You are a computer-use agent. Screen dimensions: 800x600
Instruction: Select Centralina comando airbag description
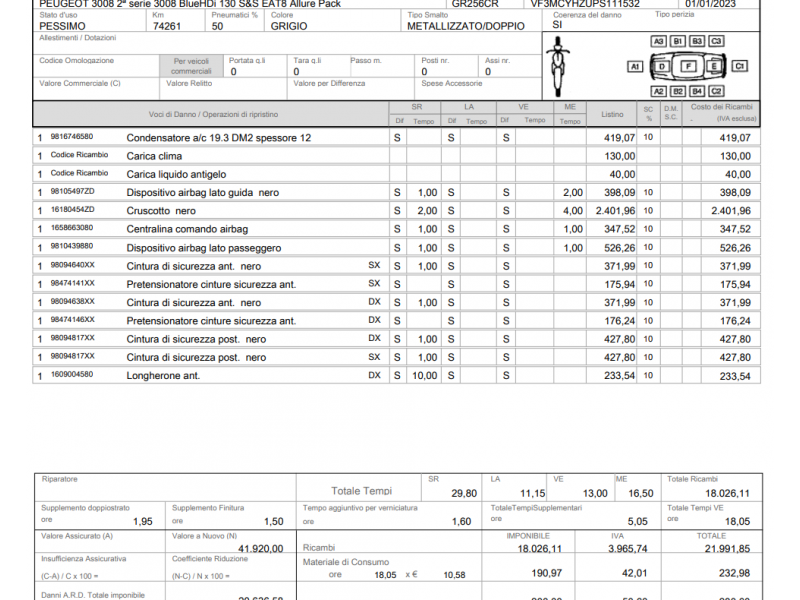[x=187, y=229]
